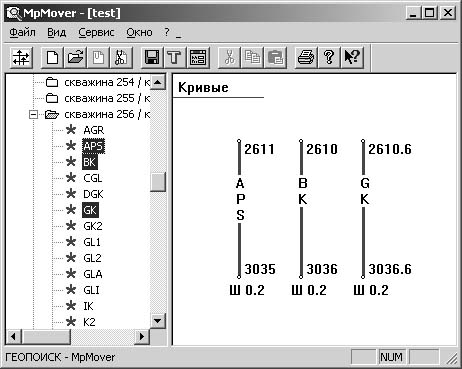Screen dimensions: 462x369
Task: Click the folder icon of скважина 254
Action: click(52, 82)
